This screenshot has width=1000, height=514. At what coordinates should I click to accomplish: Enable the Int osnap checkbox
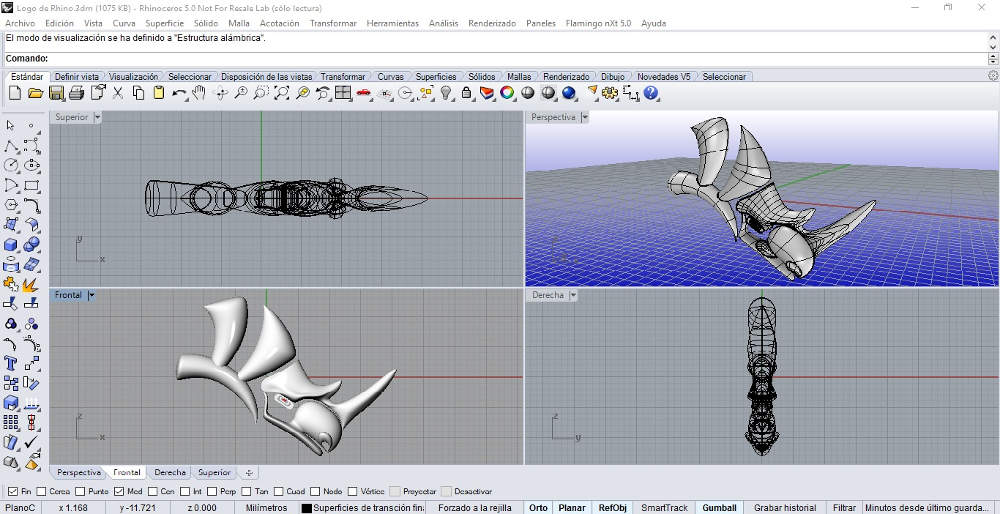coord(185,492)
